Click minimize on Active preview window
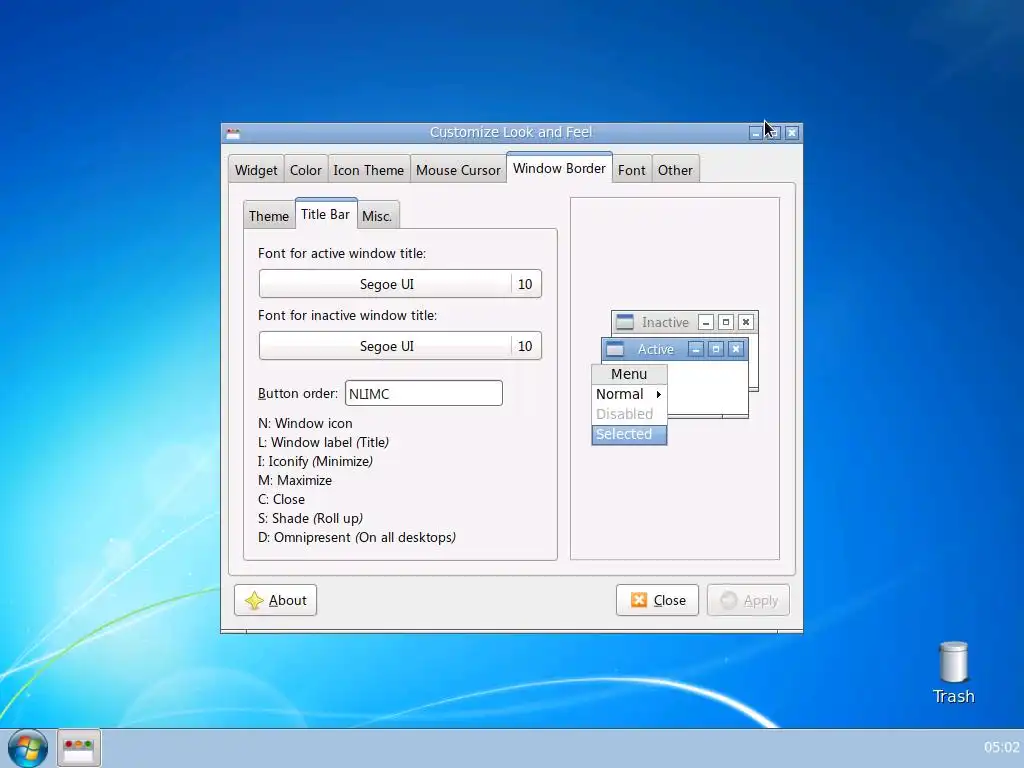The image size is (1024, 768). (696, 349)
